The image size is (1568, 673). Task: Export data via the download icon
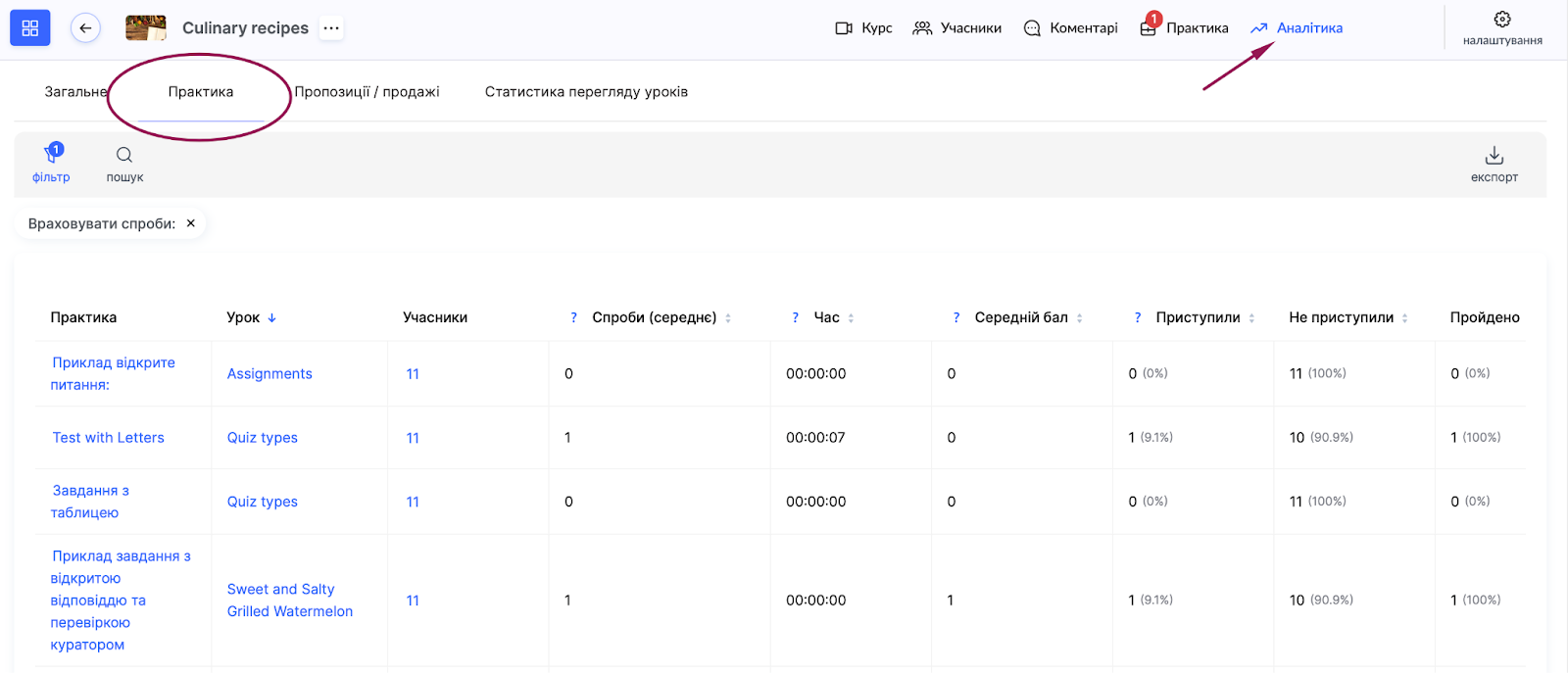1494,157
